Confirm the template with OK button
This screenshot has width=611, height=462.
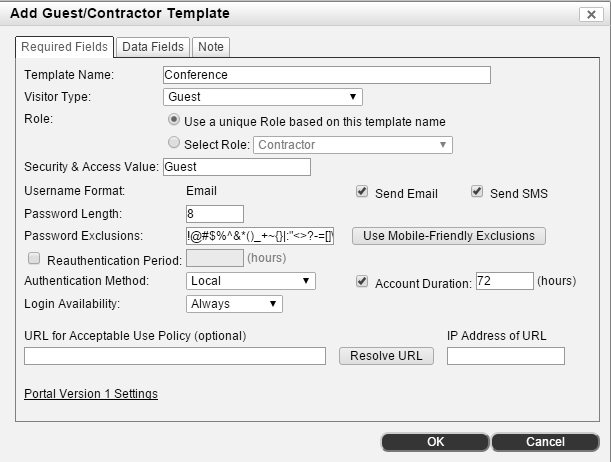(435, 442)
